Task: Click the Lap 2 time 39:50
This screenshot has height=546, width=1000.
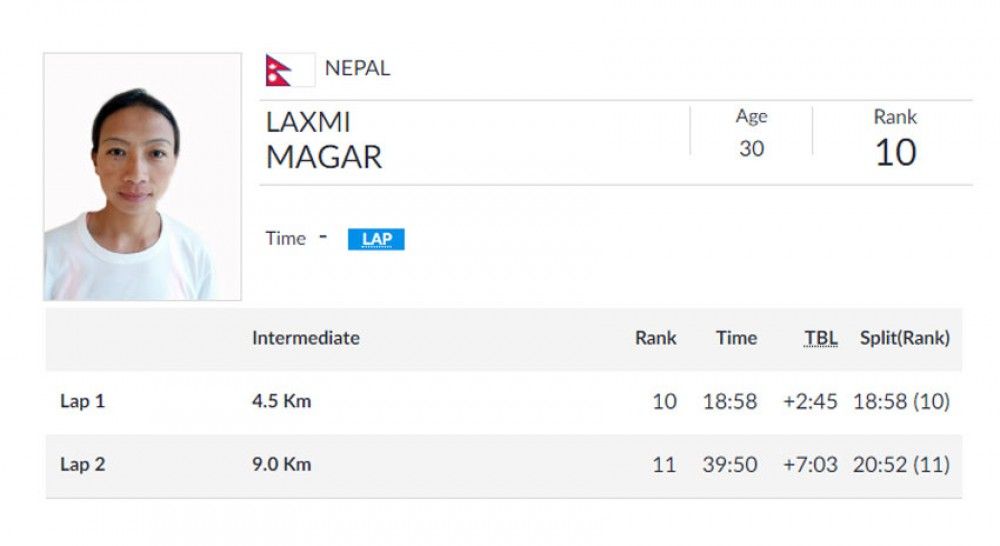Action: tap(730, 465)
